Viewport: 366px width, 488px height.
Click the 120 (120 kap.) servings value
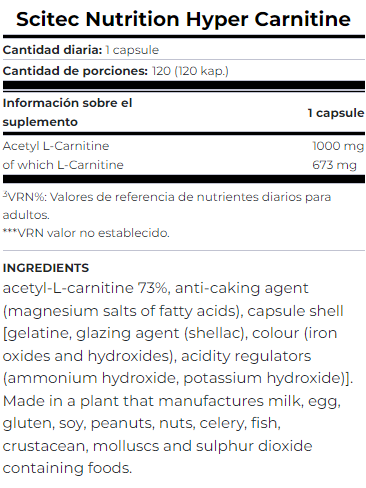[x=190, y=71]
